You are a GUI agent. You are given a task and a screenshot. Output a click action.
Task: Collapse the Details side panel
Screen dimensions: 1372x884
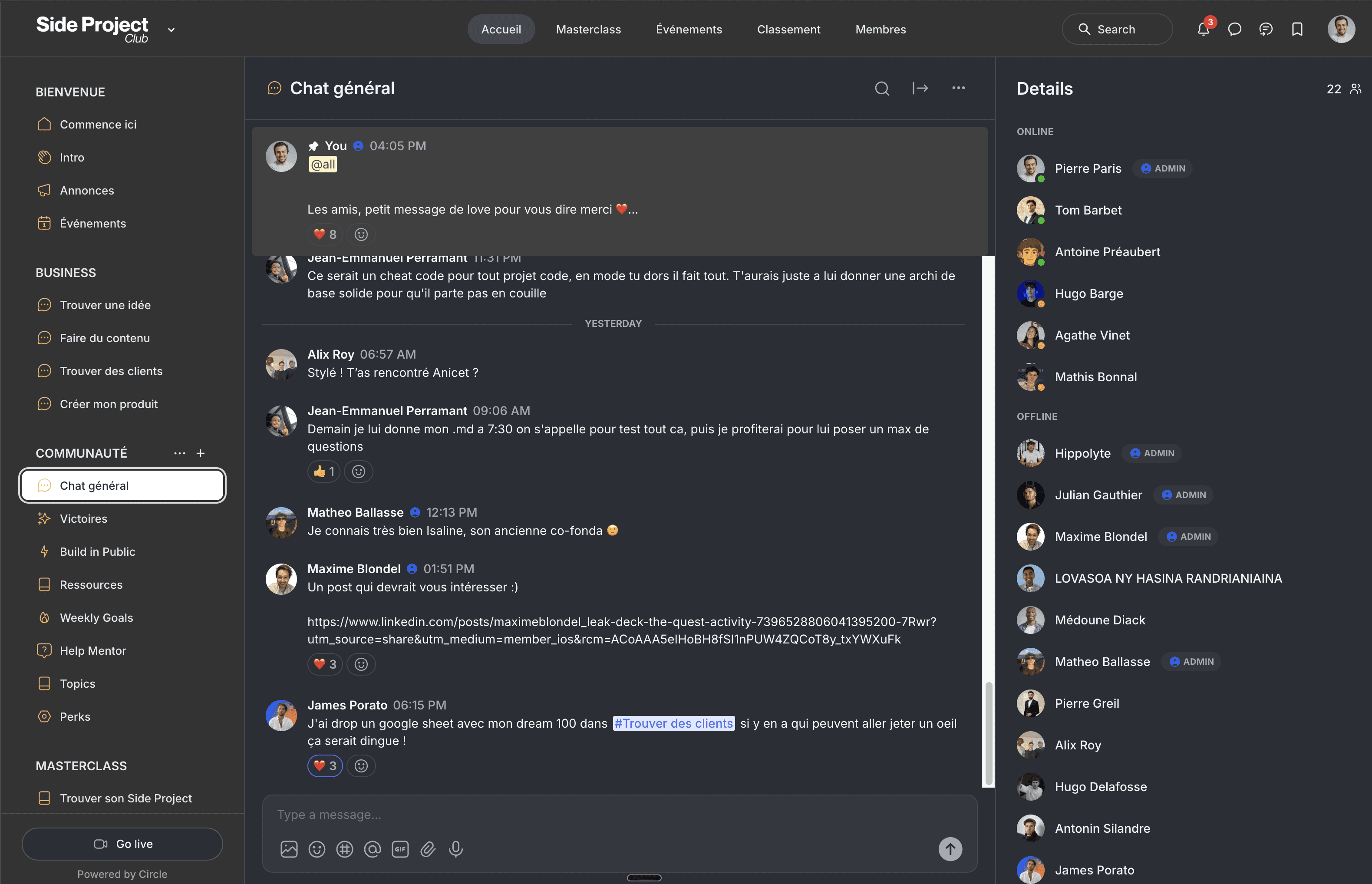(920, 89)
